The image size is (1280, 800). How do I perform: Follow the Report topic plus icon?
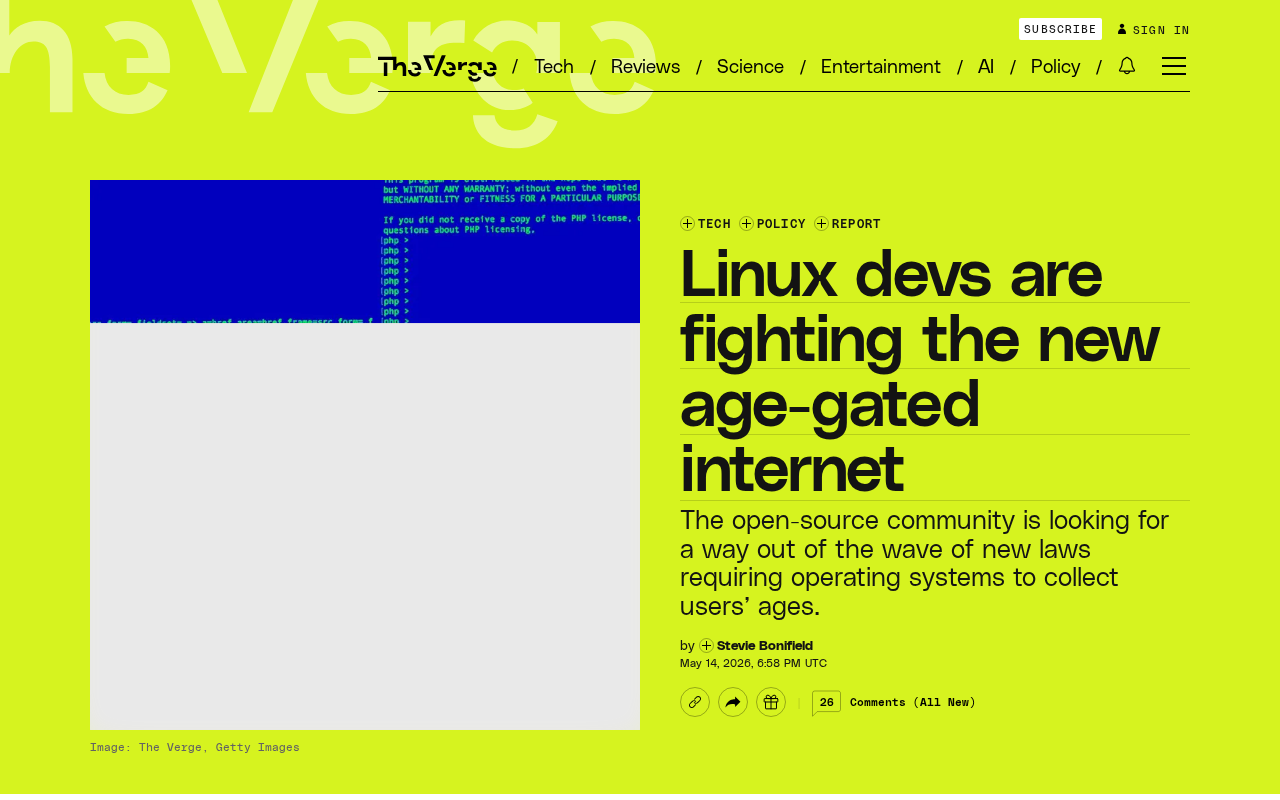pyautogui.click(x=821, y=224)
